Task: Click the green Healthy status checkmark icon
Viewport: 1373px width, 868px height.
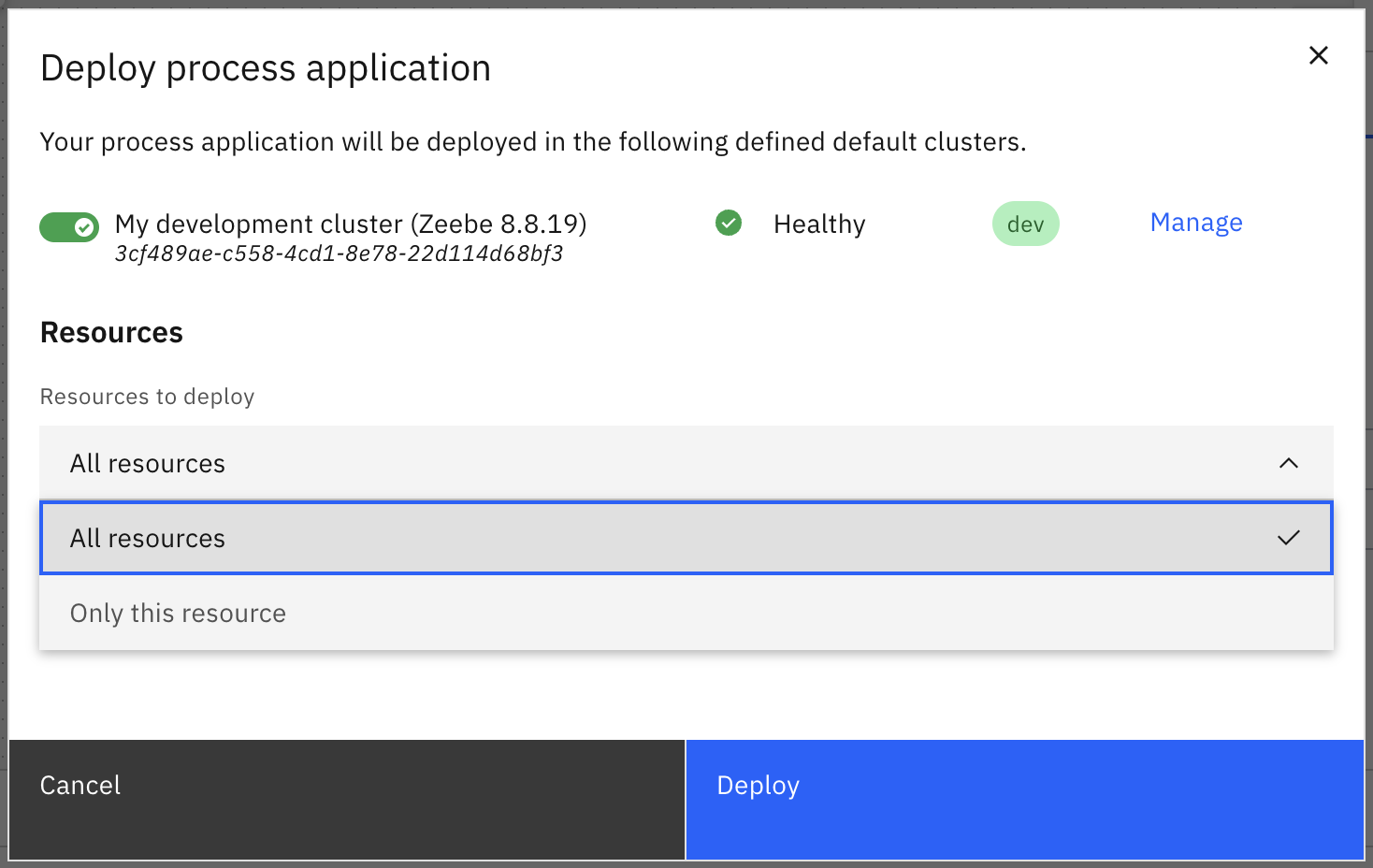Action: point(729,223)
